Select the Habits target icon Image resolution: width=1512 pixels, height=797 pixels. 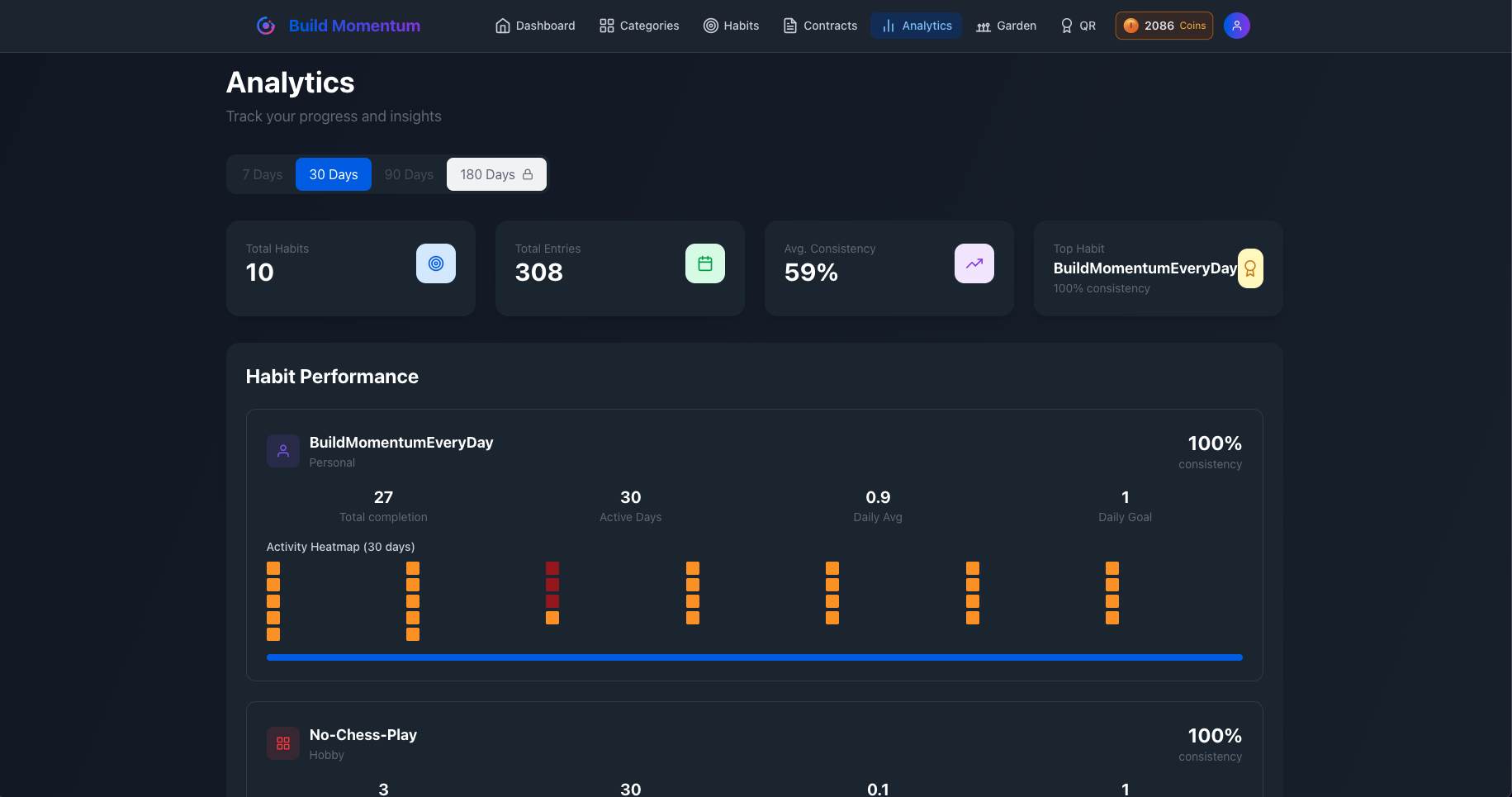click(x=711, y=26)
